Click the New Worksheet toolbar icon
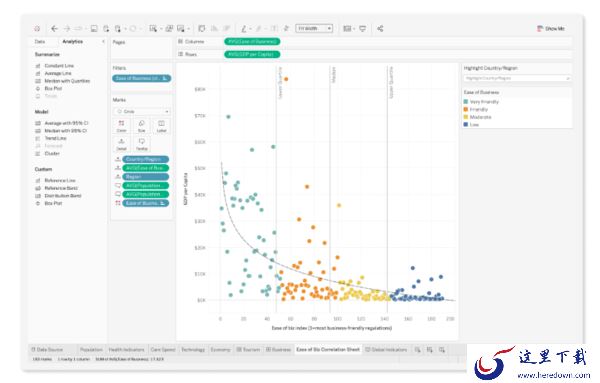 (153, 29)
